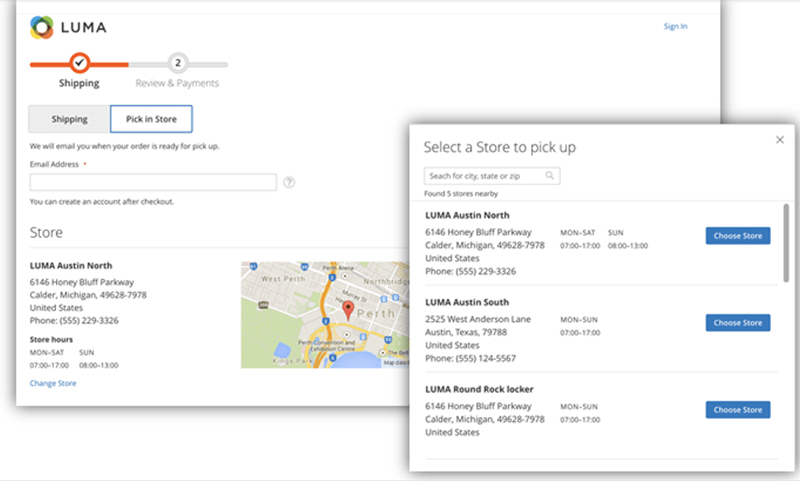The height and width of the screenshot is (481, 800).
Task: Click the Change Store link
Action: pyautogui.click(x=53, y=383)
